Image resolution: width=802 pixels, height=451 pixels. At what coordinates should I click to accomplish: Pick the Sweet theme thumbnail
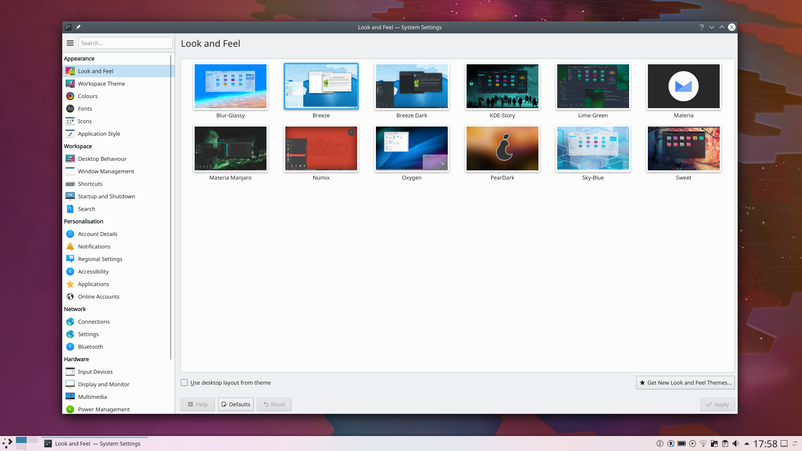[x=683, y=149]
